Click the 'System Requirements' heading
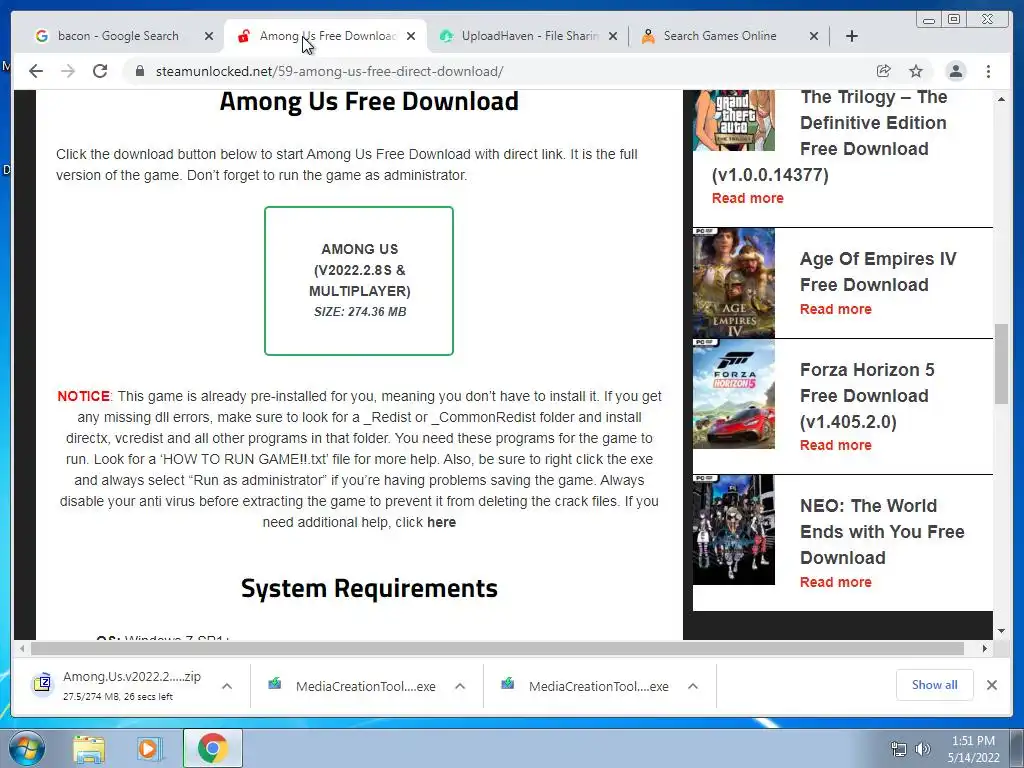The image size is (1024, 768). click(x=369, y=588)
